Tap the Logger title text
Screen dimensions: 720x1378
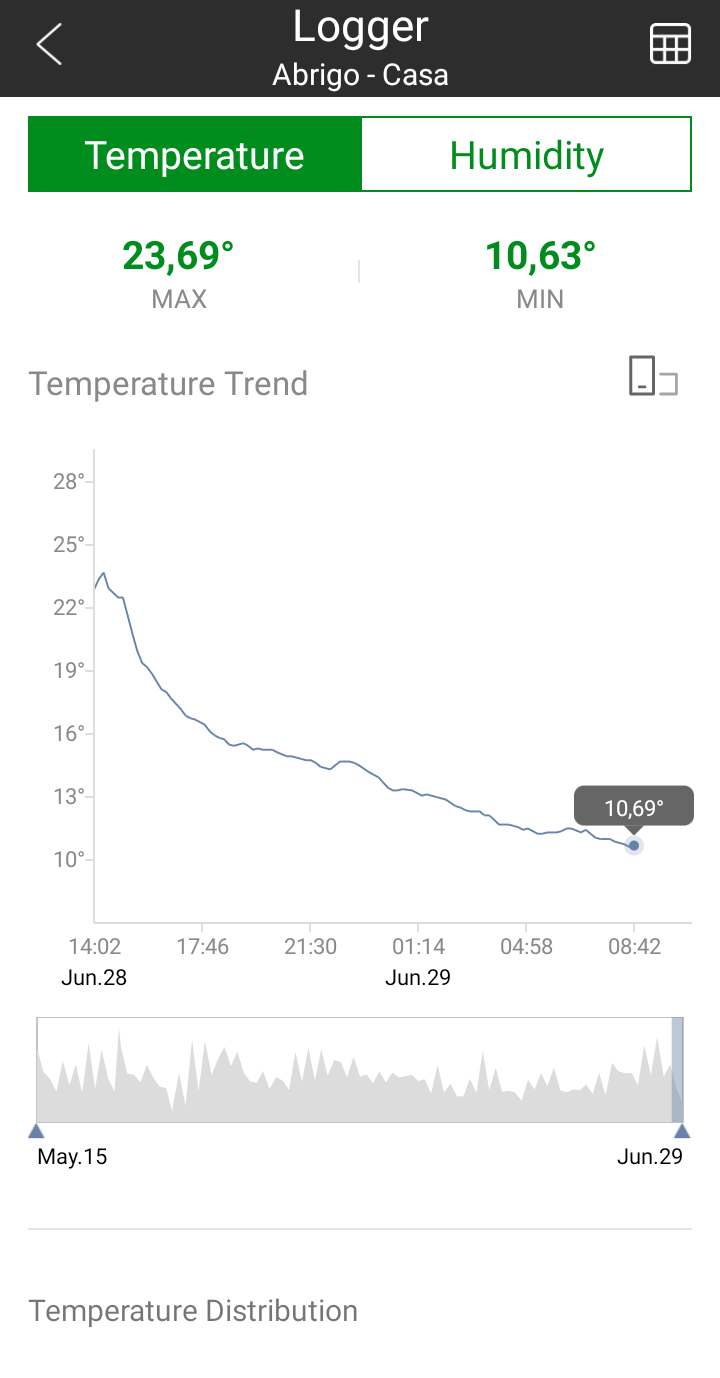point(360,27)
